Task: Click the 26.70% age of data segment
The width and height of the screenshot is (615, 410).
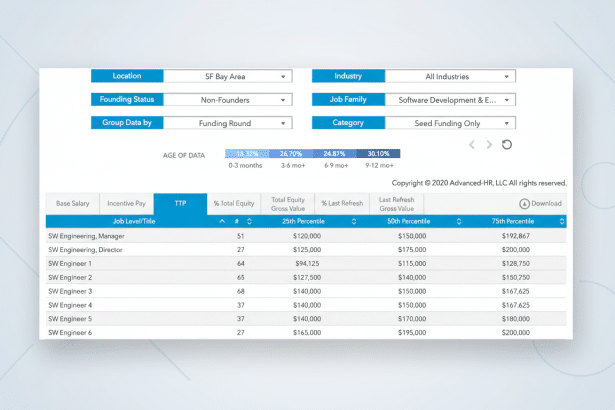Action: (291, 154)
